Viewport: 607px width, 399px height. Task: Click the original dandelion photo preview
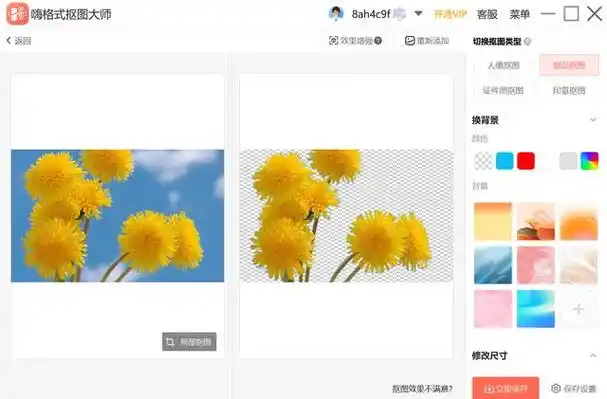tap(117, 216)
